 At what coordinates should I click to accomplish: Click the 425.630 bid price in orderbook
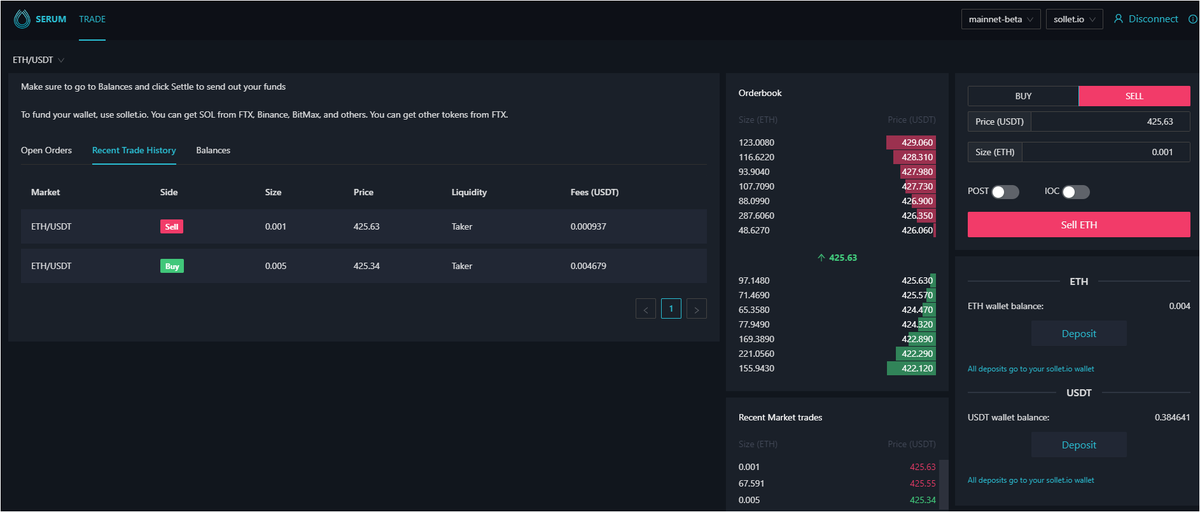pos(917,281)
